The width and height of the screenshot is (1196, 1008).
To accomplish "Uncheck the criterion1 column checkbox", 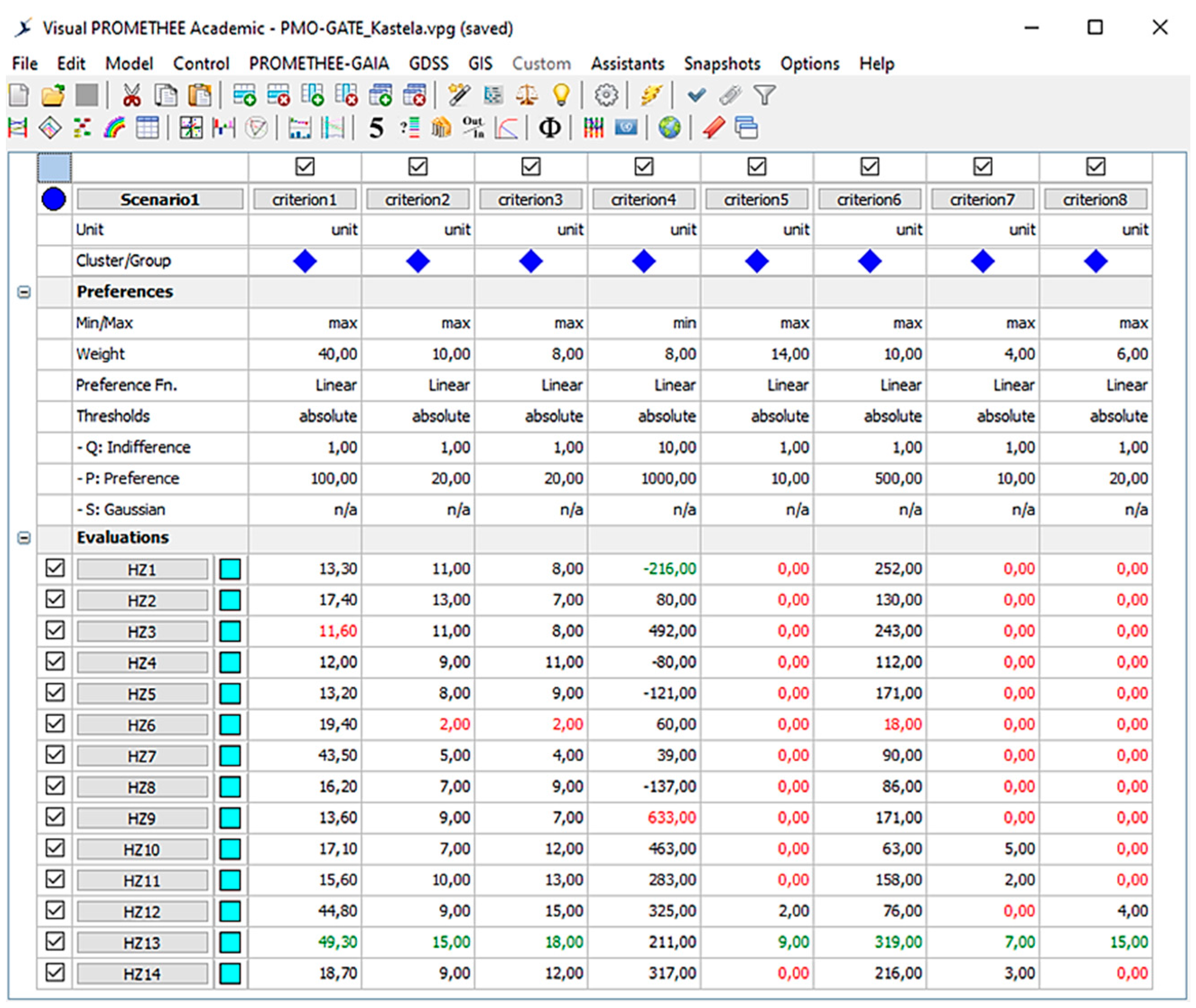I will click(305, 167).
